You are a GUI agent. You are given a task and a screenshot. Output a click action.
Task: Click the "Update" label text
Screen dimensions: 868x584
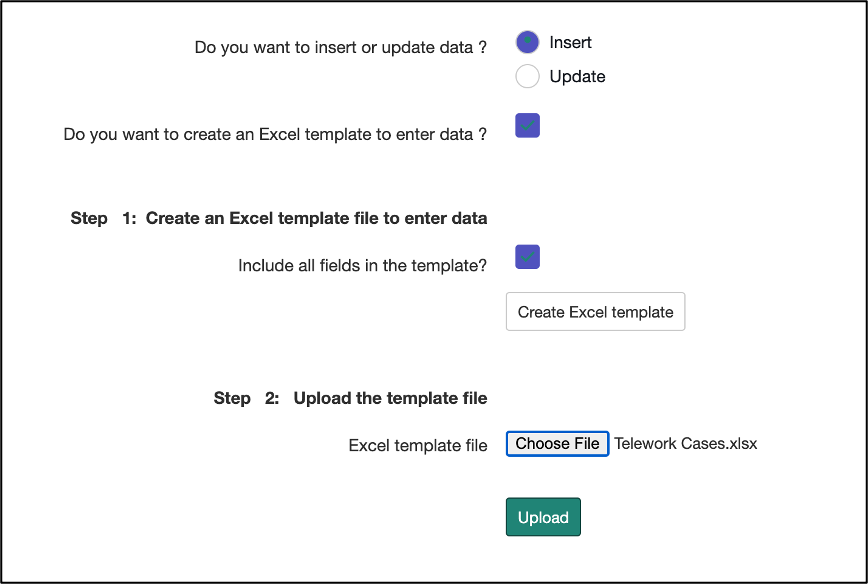577,76
